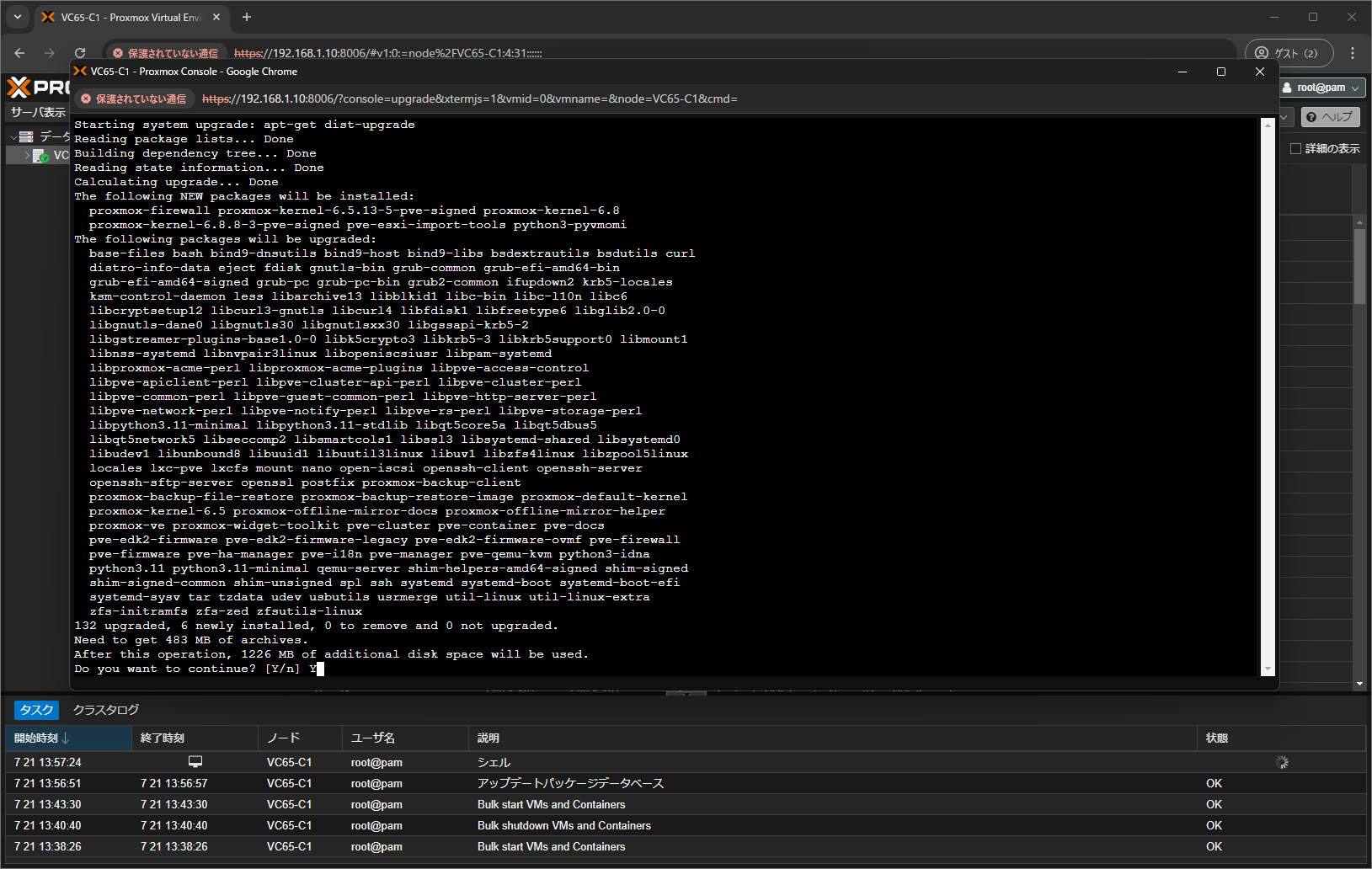This screenshot has width=1372, height=869.
Task: Switch to the クラスタログ tab
Action: point(105,710)
